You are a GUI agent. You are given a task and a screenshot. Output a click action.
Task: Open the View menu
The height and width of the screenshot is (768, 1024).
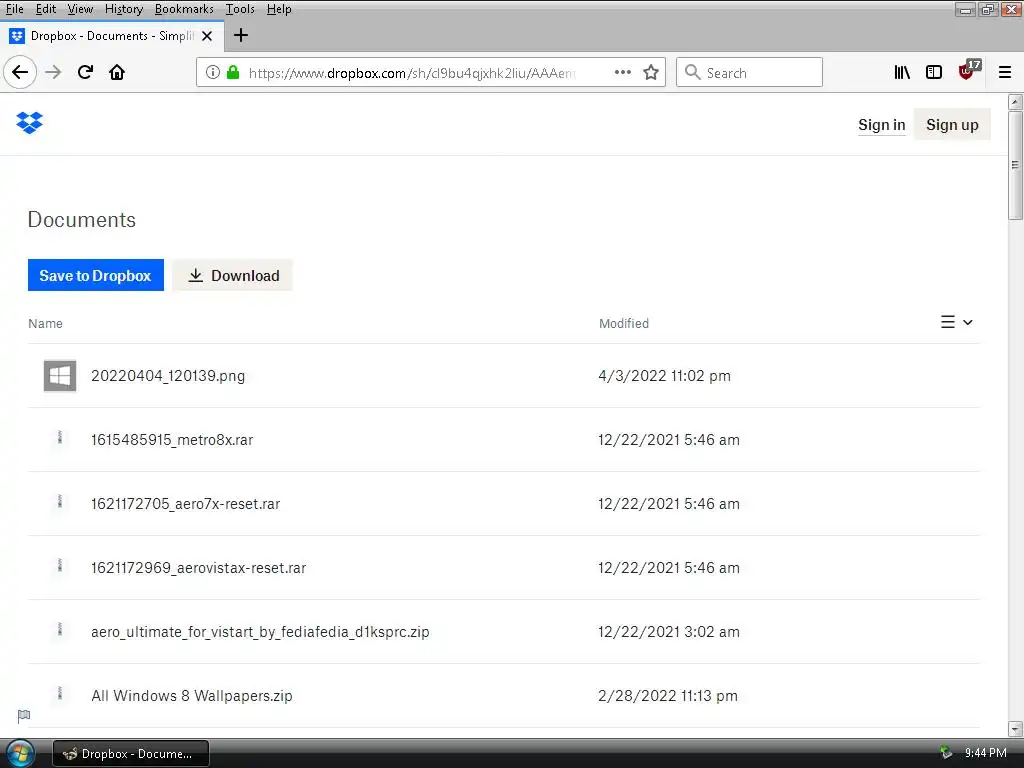pos(80,9)
